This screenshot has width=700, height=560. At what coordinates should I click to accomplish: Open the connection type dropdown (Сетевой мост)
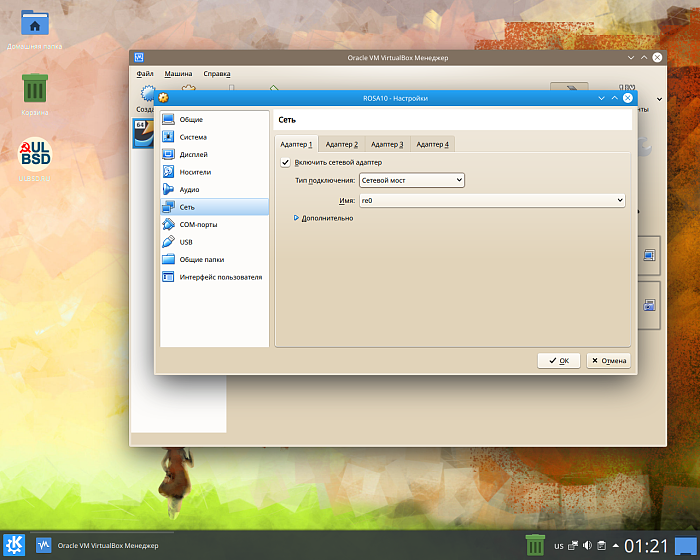pyautogui.click(x=412, y=180)
